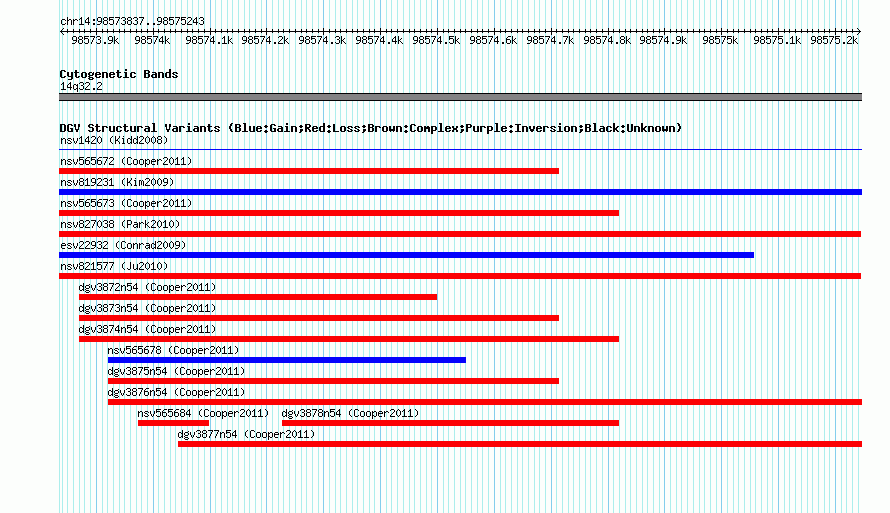Open the nsv819231 (Kim2009) label
890x513 pixels.
[x=117, y=182]
